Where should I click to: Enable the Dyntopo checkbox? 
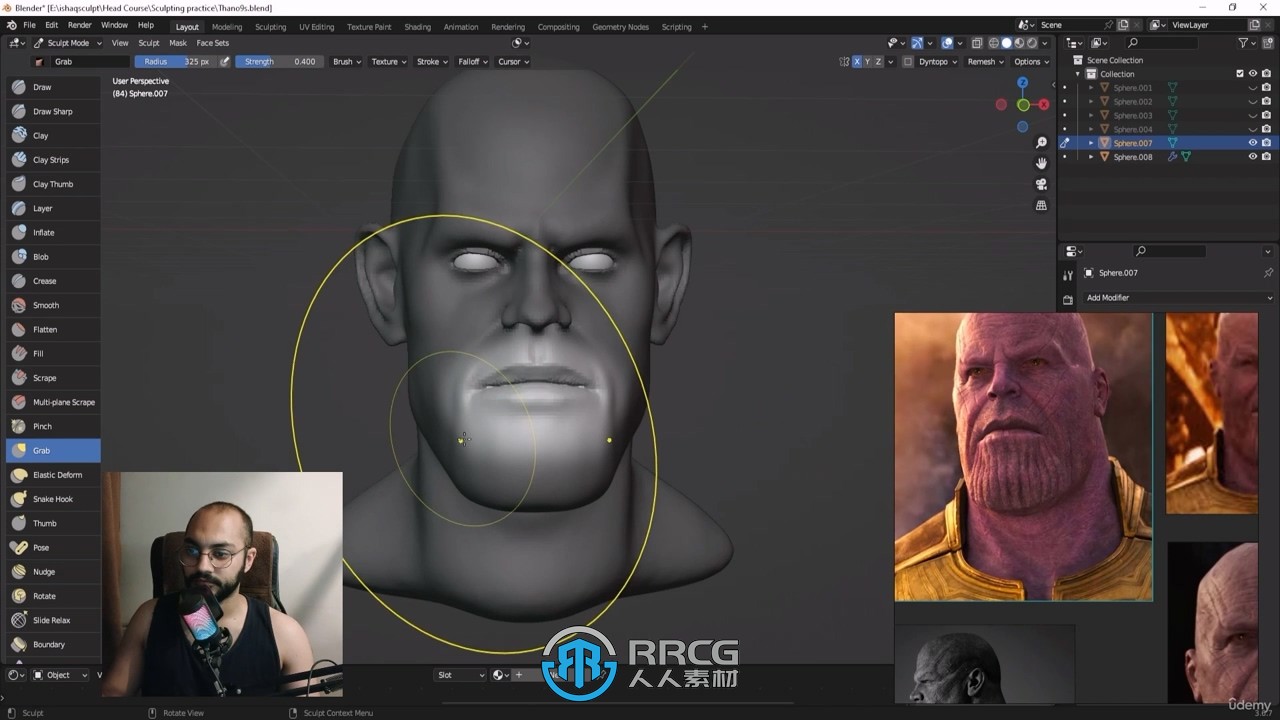click(908, 62)
